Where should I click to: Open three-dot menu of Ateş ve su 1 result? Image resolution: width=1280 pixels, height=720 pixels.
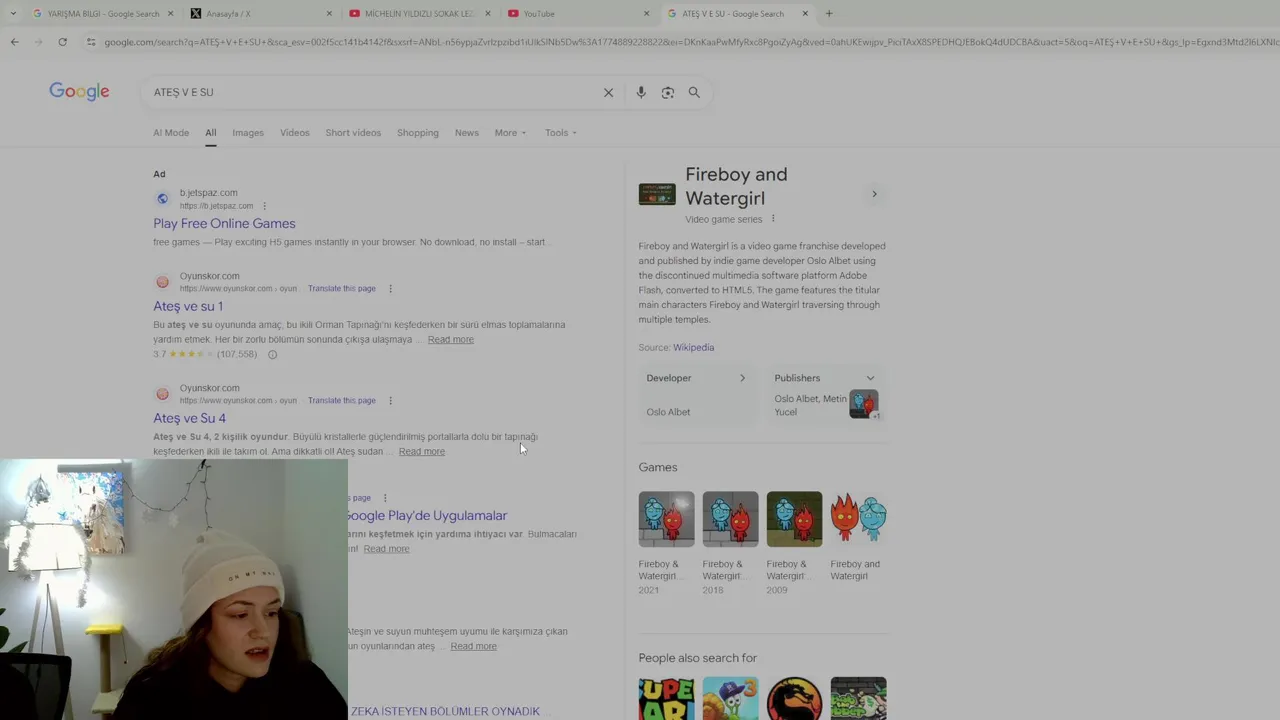point(390,288)
